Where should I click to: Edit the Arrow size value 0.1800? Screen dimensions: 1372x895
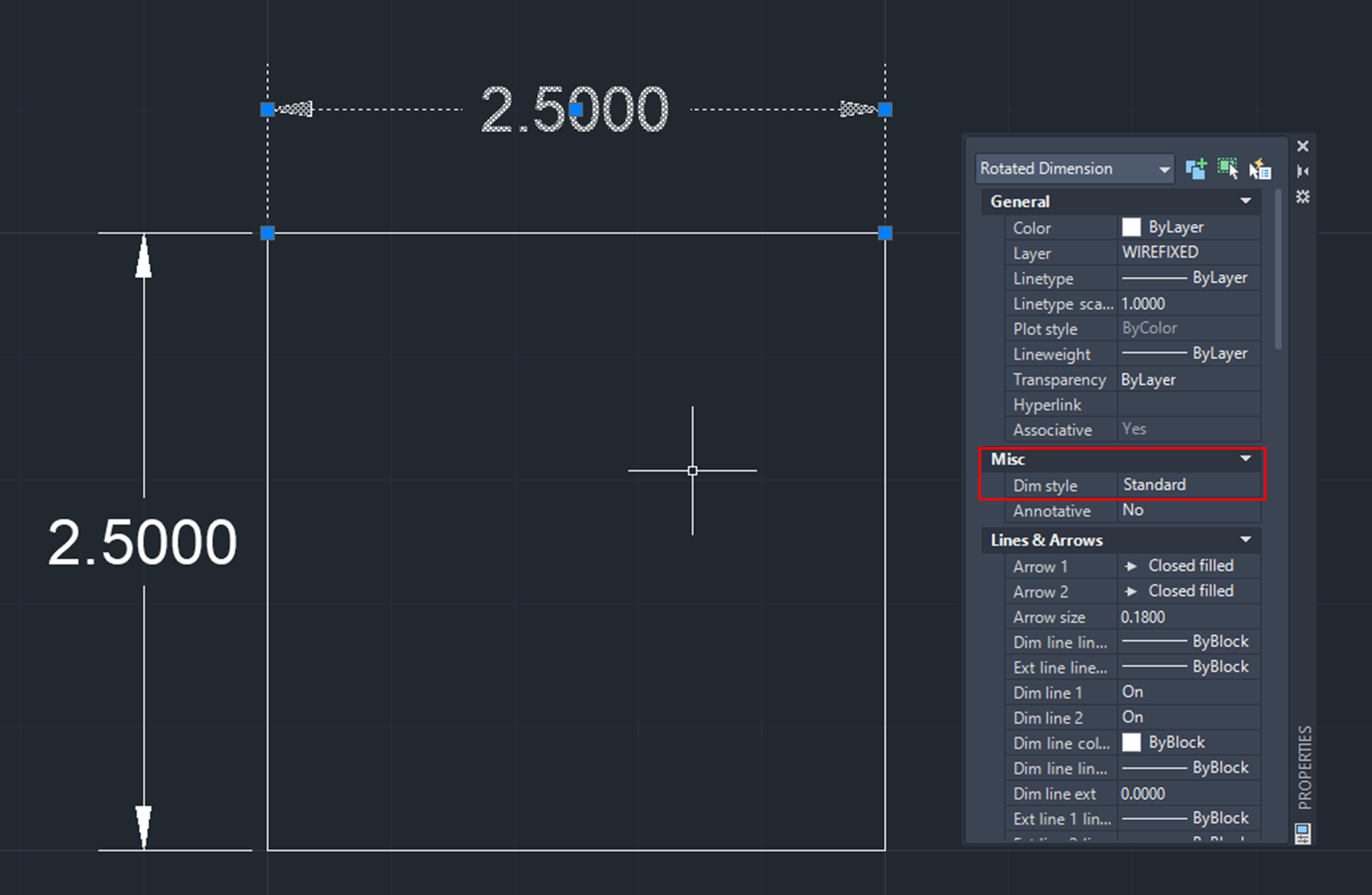[x=1189, y=616]
